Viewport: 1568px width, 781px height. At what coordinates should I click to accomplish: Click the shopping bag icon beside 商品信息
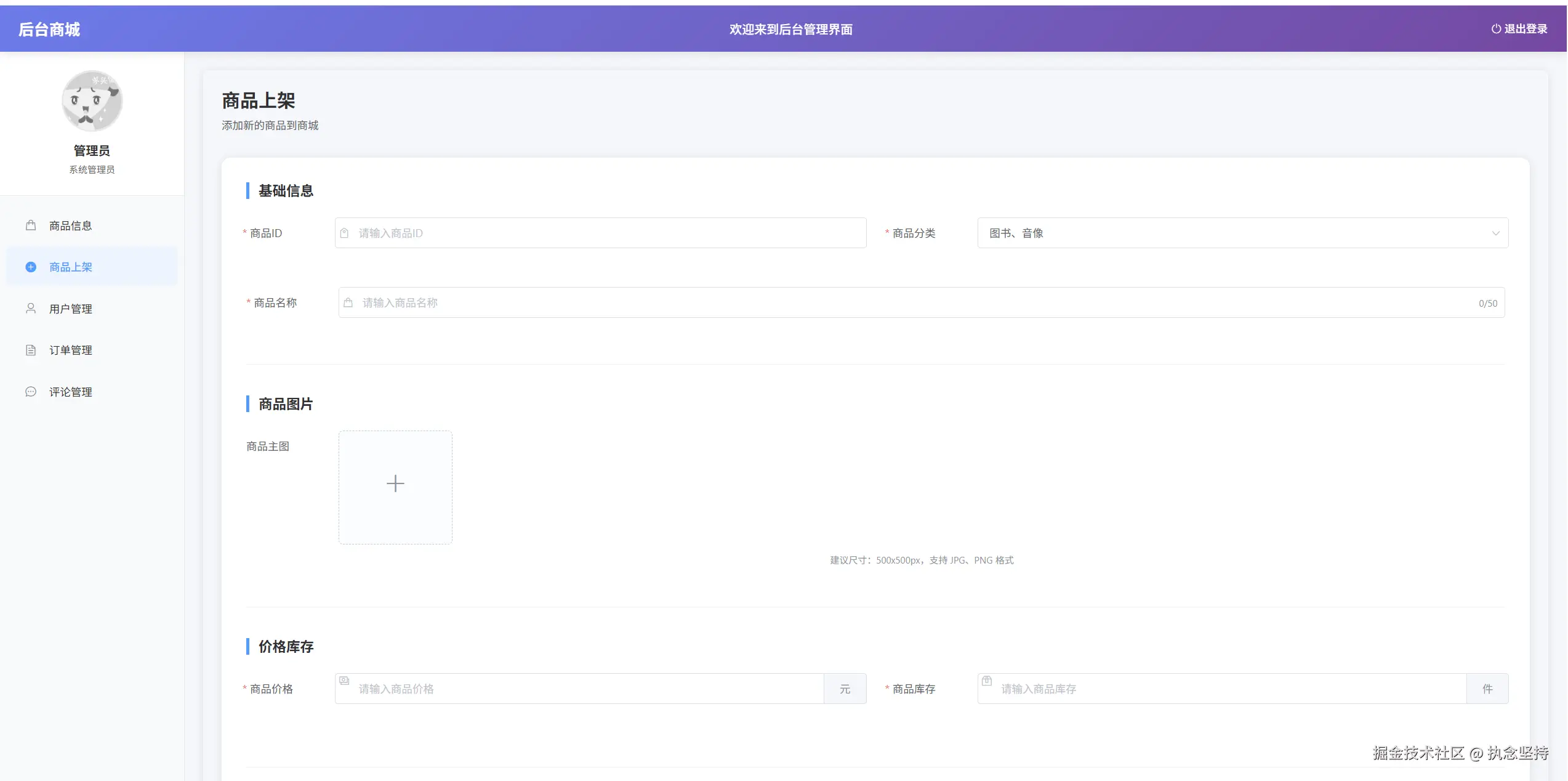tap(31, 225)
